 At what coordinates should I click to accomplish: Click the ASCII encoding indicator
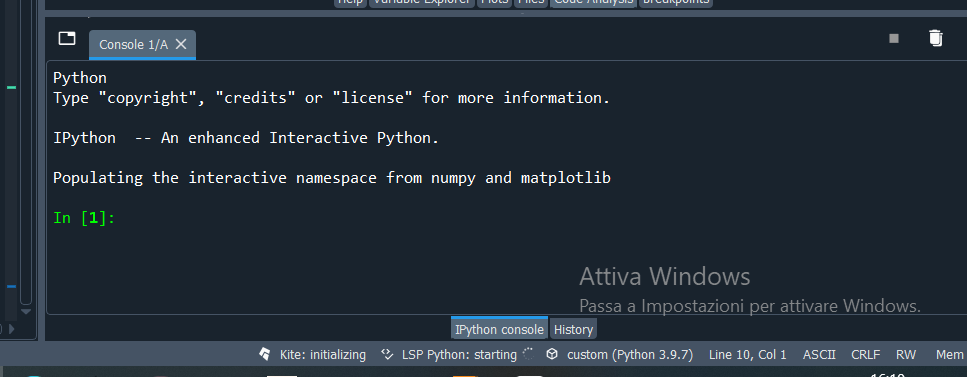[x=819, y=355]
